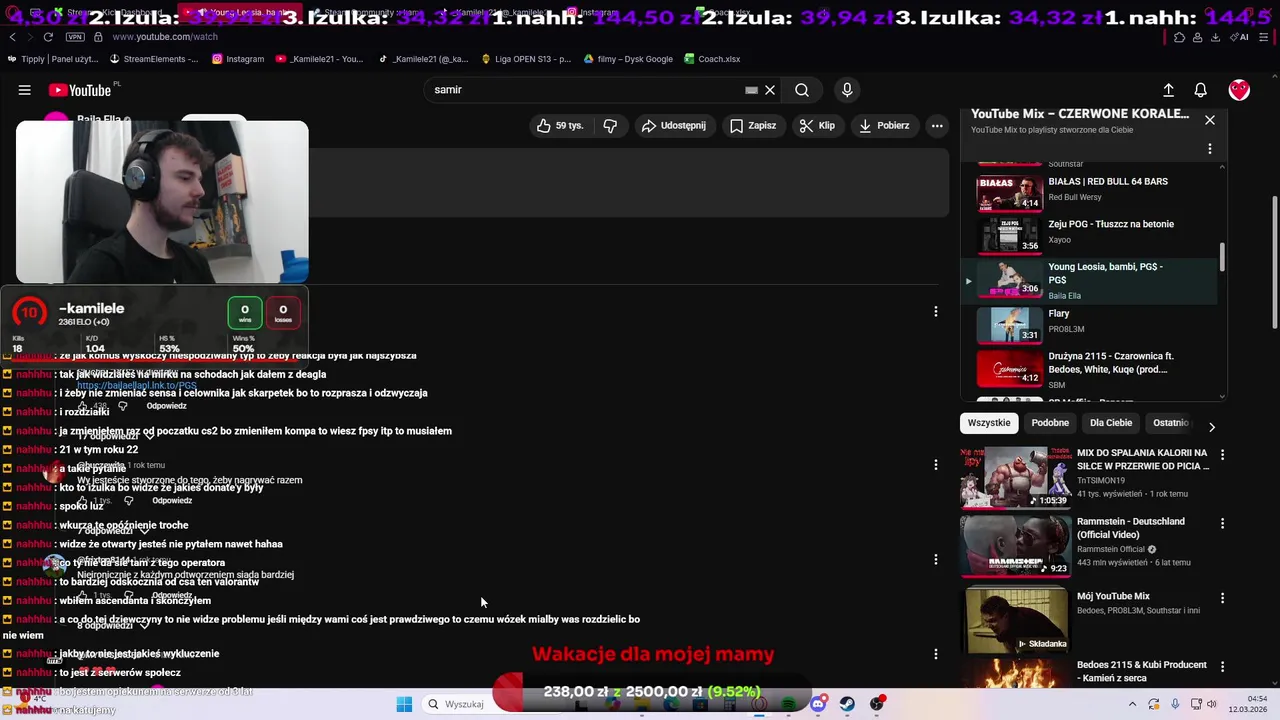Open 'Mój YouTube Mix' playlist
The image size is (1280, 720).
[x=1085, y=620]
